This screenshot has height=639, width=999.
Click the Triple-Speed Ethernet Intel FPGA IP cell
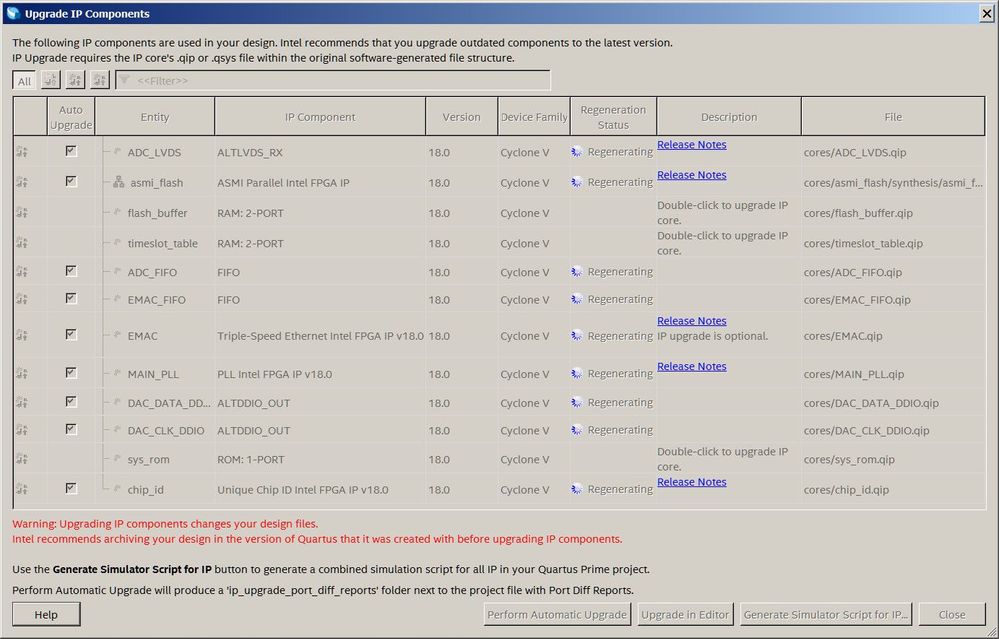click(x=320, y=336)
